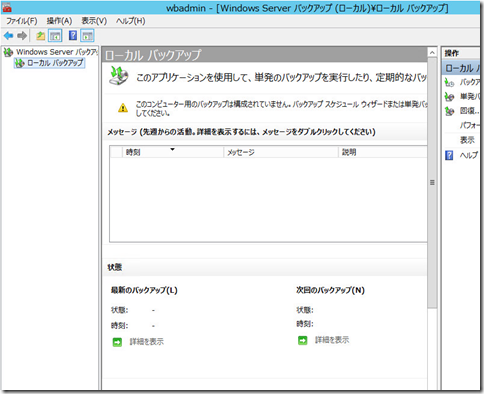Click the ヘルプ question icon in 操作 pane
484x394 pixels.
(x=449, y=155)
